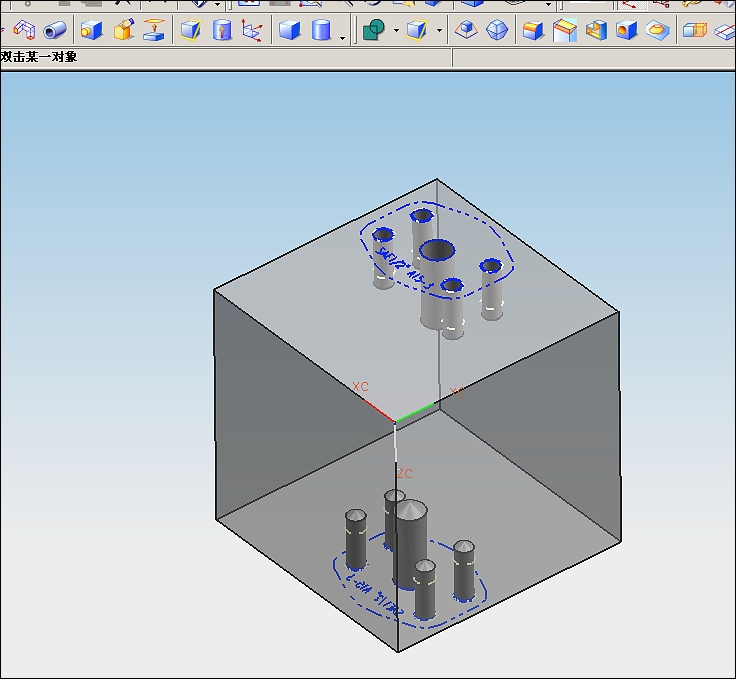The width and height of the screenshot is (736, 679).
Task: Create a Cylinder primitive from the toolbar
Action: pos(322,31)
